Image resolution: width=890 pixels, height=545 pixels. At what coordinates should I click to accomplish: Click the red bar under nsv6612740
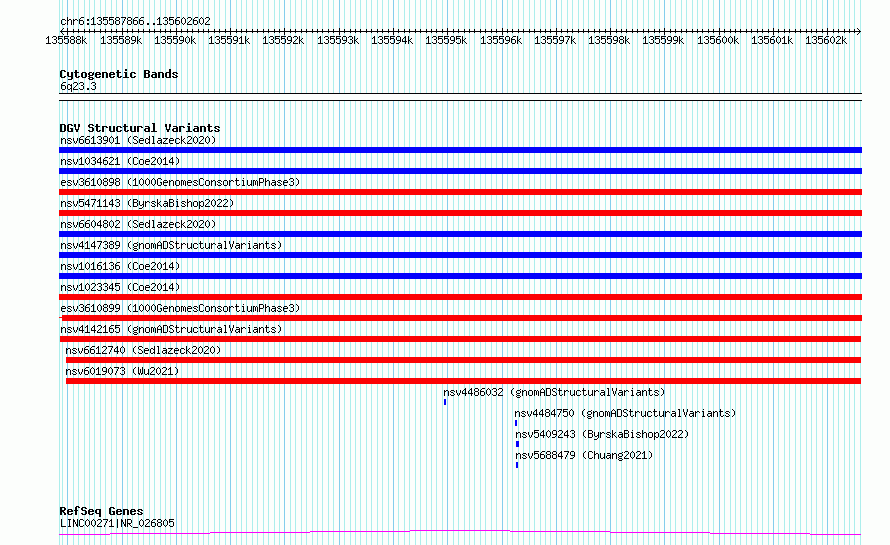click(463, 360)
